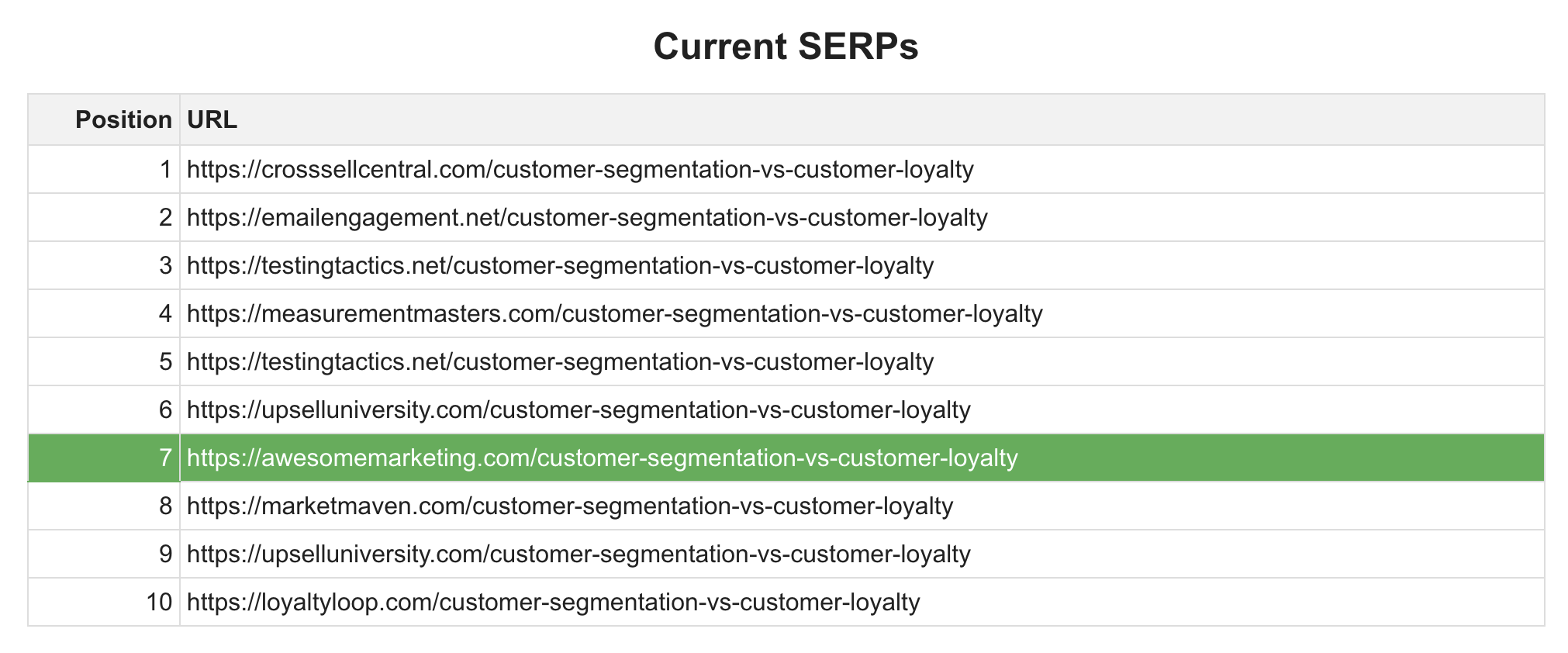The height and width of the screenshot is (653, 1568).
Task: Click the Position column header
Action: click(123, 119)
